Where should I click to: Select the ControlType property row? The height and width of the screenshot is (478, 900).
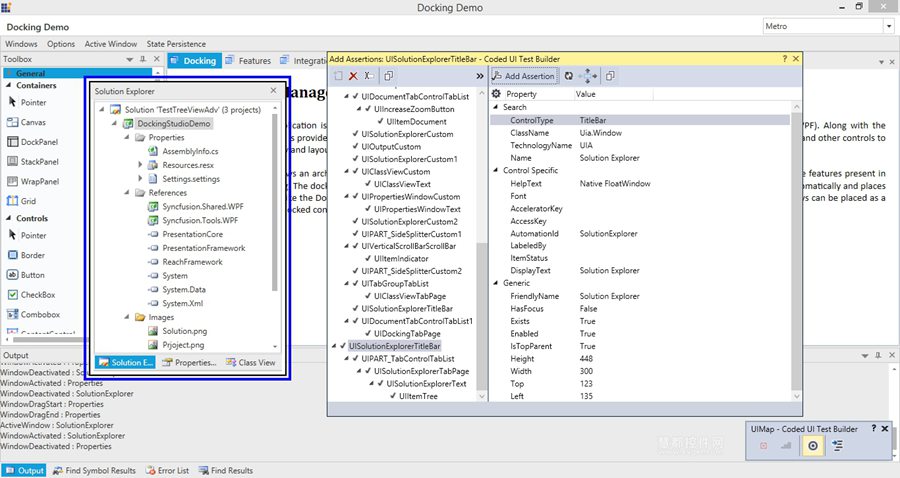pyautogui.click(x=640, y=120)
